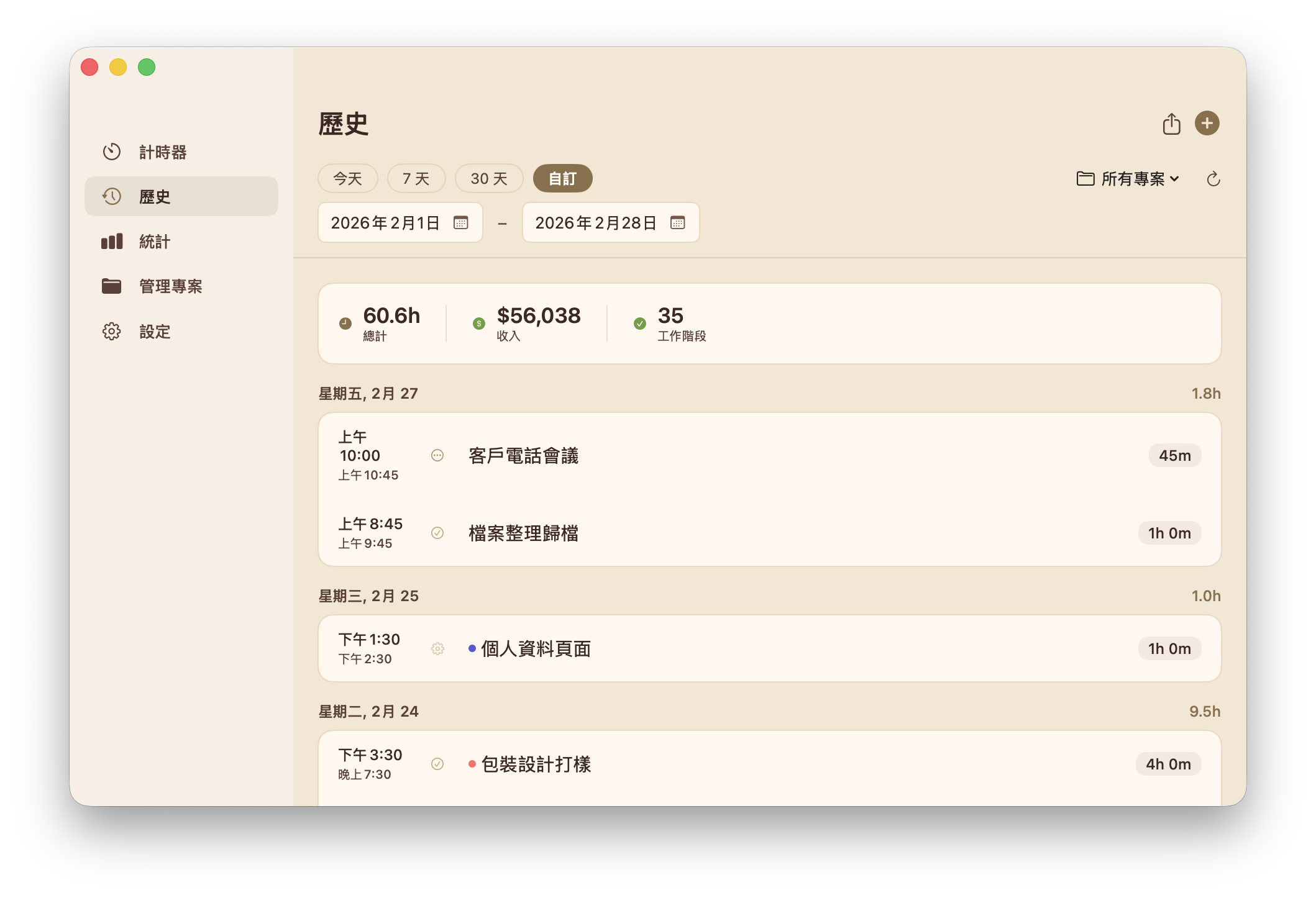Image resolution: width=1316 pixels, height=898 pixels.
Task: Open 設定 via the gear icon
Action: point(111,332)
